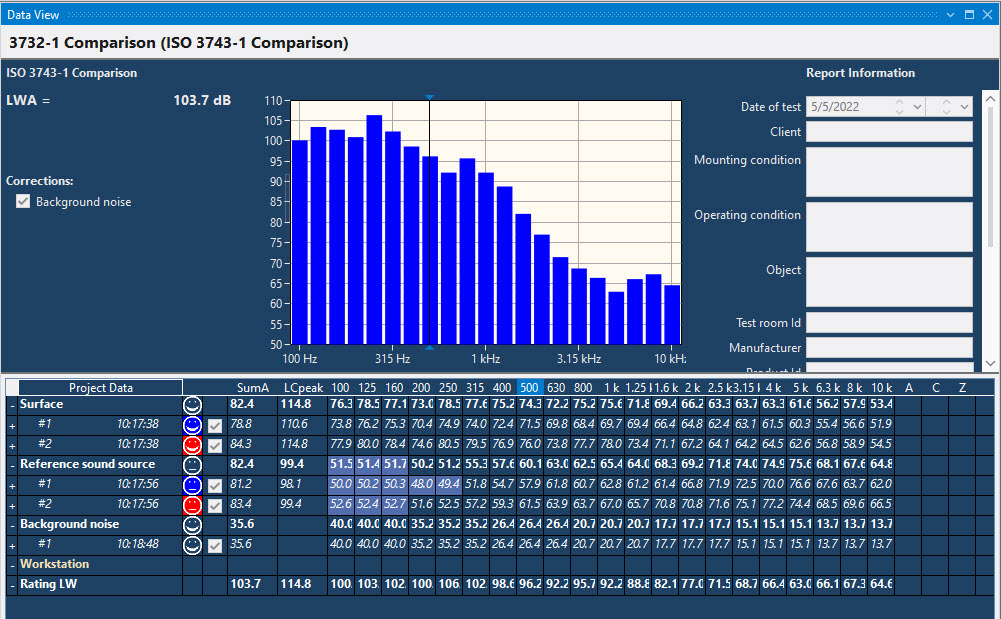Click the smiley icon on the Background noise row

pos(192,524)
